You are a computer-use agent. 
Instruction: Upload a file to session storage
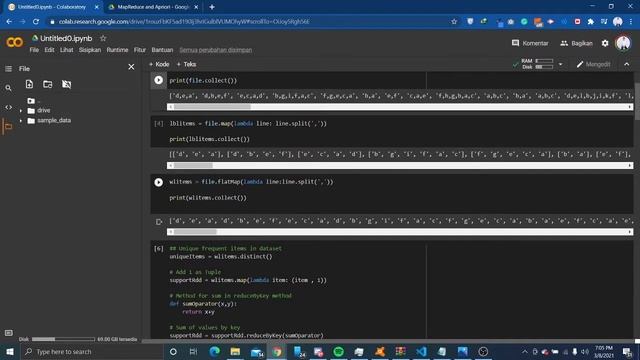click(29, 84)
